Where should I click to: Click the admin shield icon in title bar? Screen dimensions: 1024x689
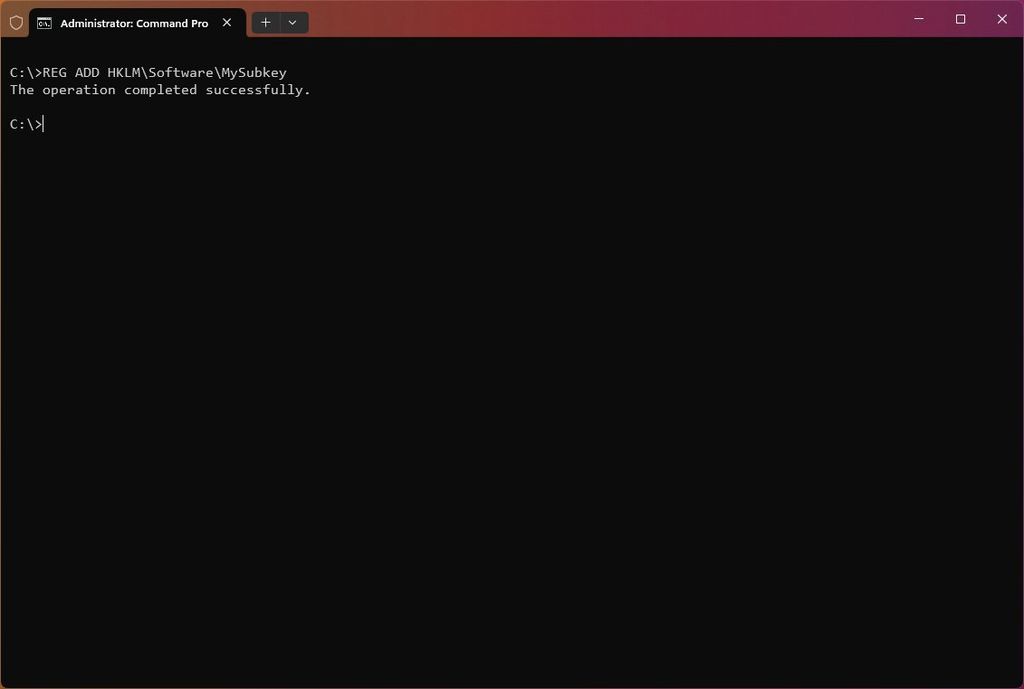pyautogui.click(x=16, y=22)
